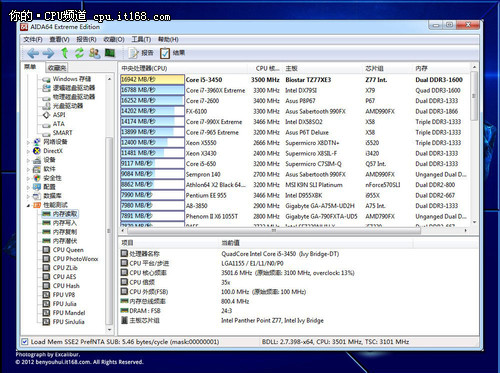Click the green monitor toolbar icon

click(x=110, y=53)
